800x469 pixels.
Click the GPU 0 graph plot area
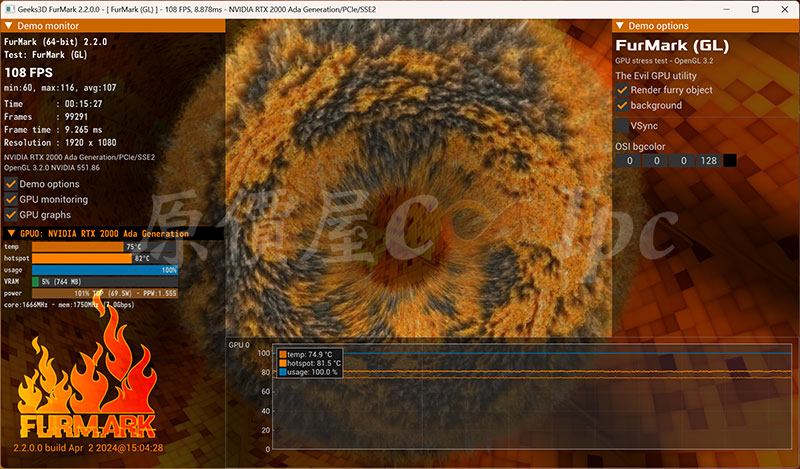(x=532, y=397)
